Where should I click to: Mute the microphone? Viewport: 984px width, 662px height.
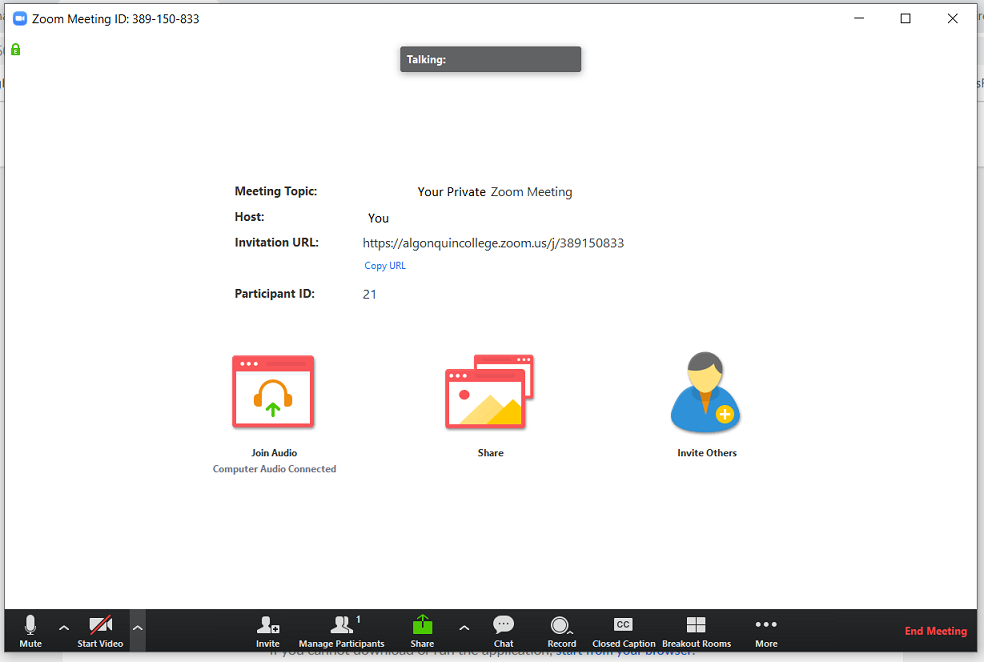pos(30,628)
